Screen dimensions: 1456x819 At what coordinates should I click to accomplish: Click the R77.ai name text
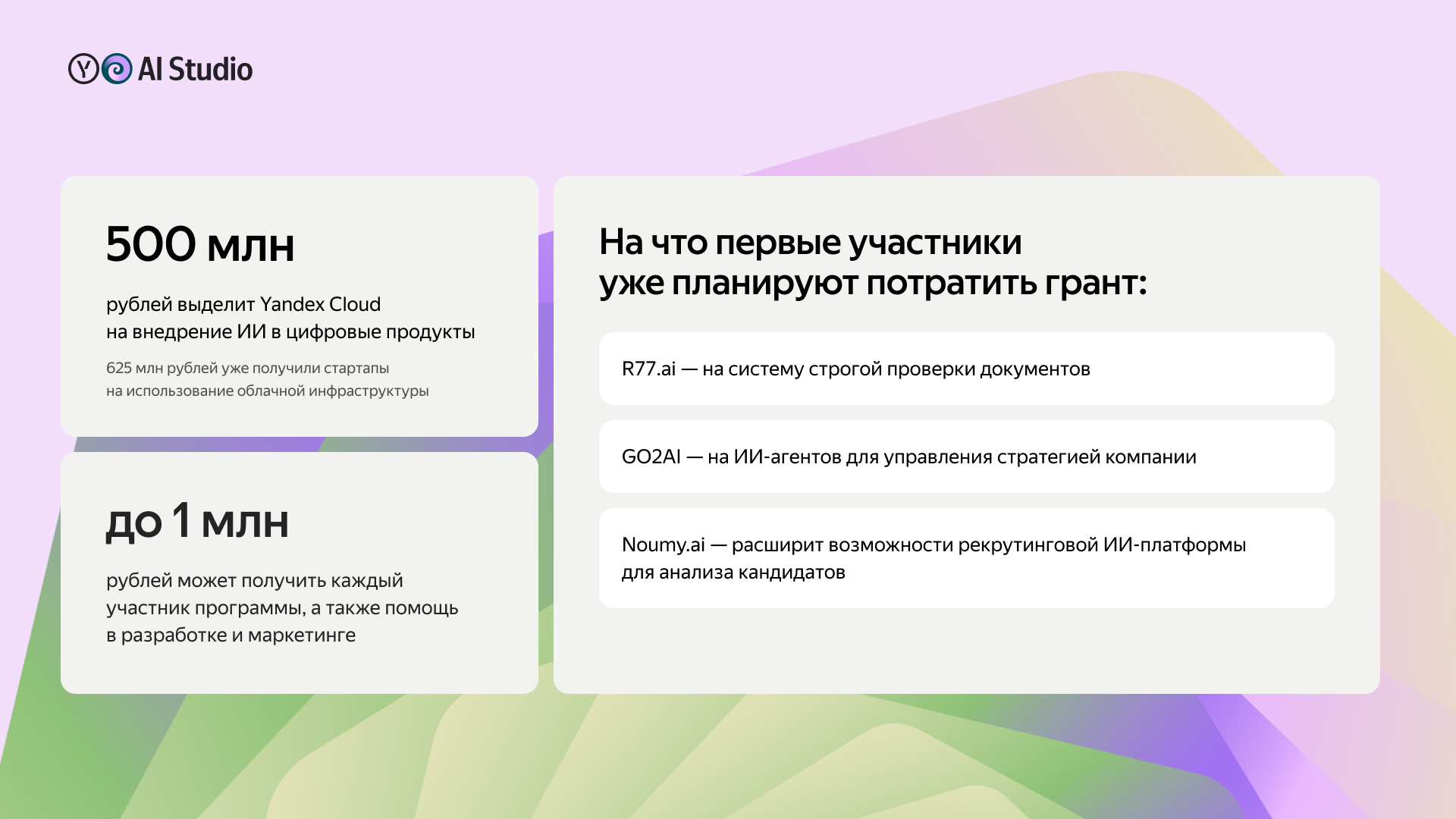pyautogui.click(x=648, y=369)
